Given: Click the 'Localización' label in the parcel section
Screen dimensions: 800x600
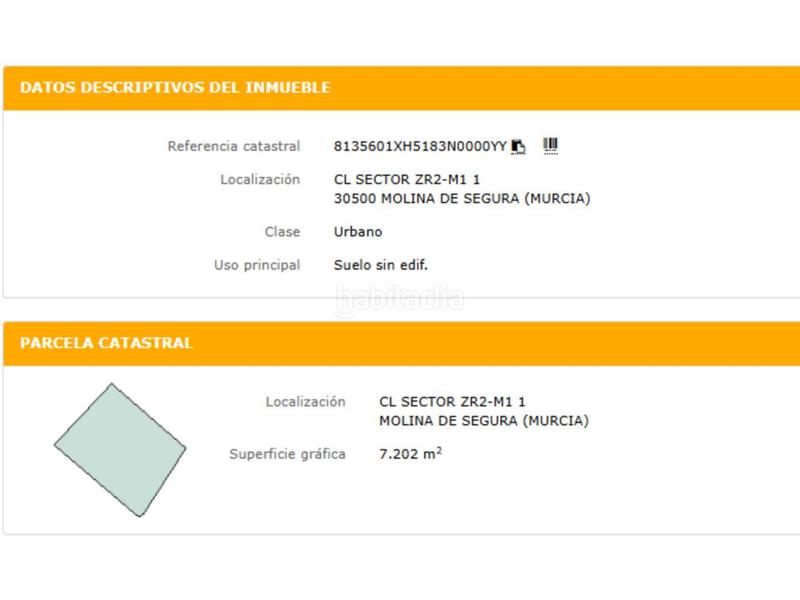Looking at the screenshot, I should tap(305, 402).
